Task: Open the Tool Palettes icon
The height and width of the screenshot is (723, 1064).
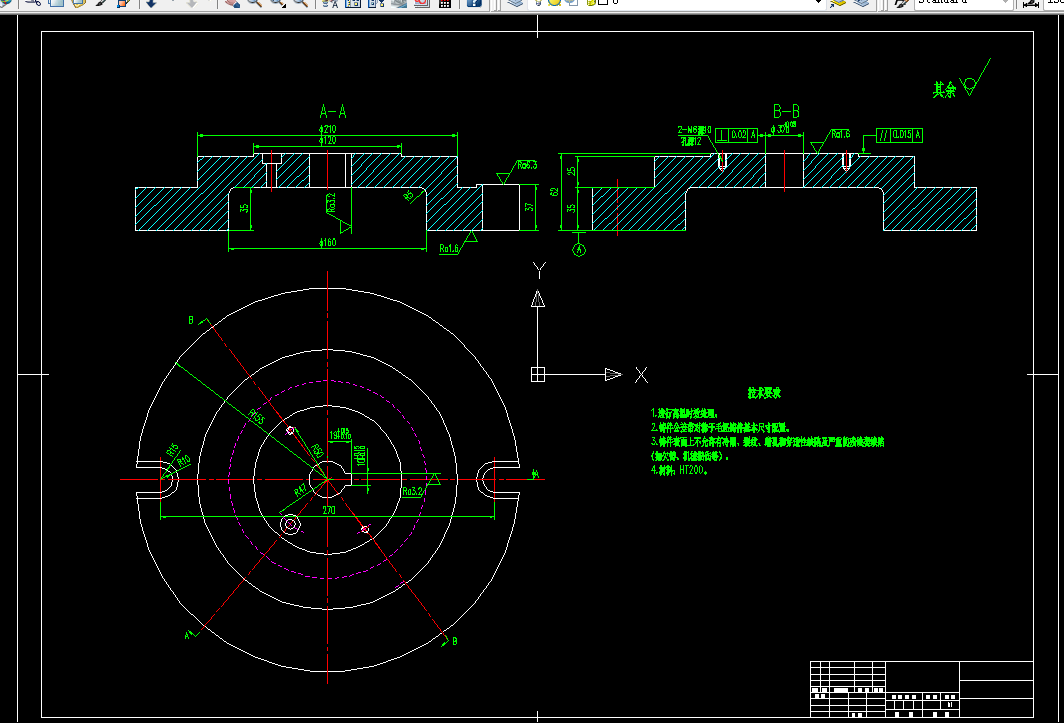Action: (x=375, y=3)
